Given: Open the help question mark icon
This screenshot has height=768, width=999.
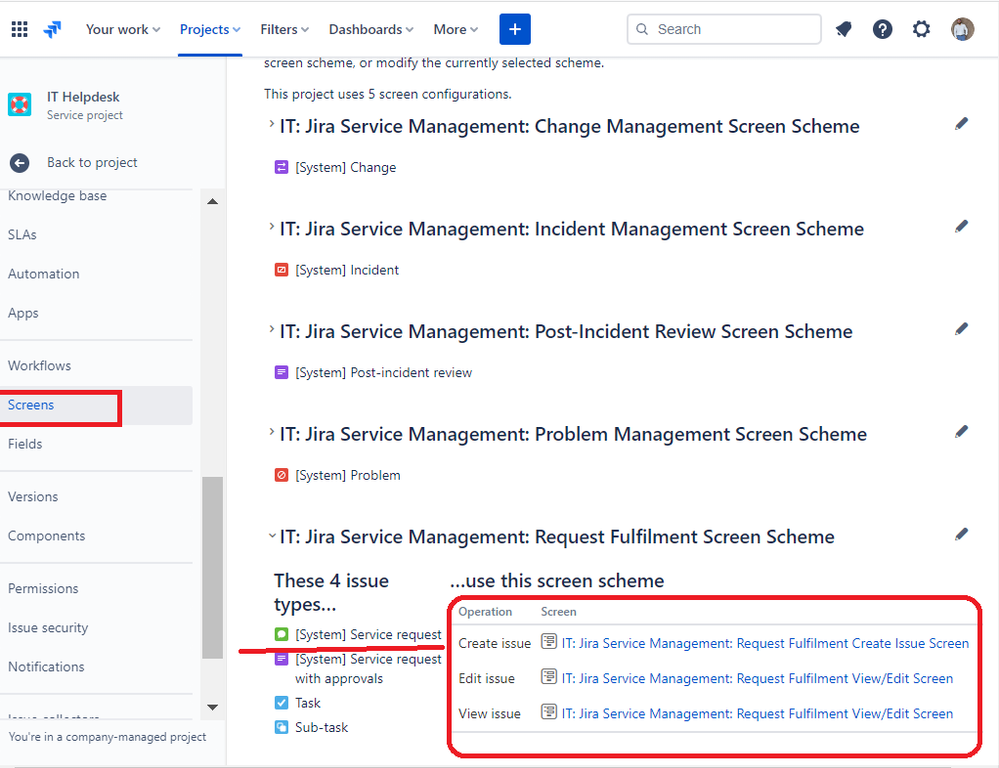Looking at the screenshot, I should (x=882, y=29).
